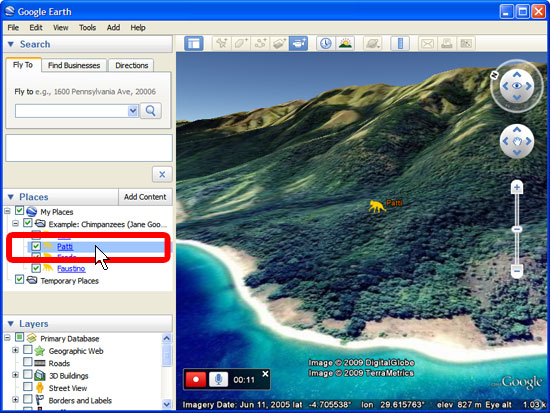This screenshot has width=550, height=413.
Task: Open the Add menu
Action: pos(113,27)
